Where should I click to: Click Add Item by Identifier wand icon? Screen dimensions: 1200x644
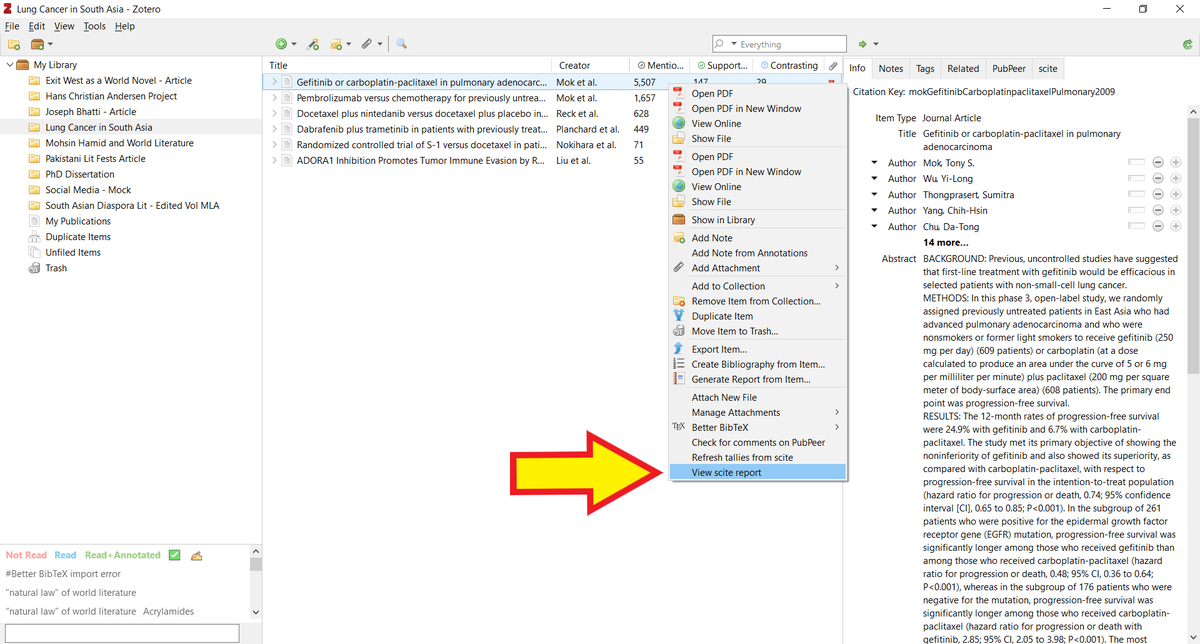pyautogui.click(x=313, y=44)
